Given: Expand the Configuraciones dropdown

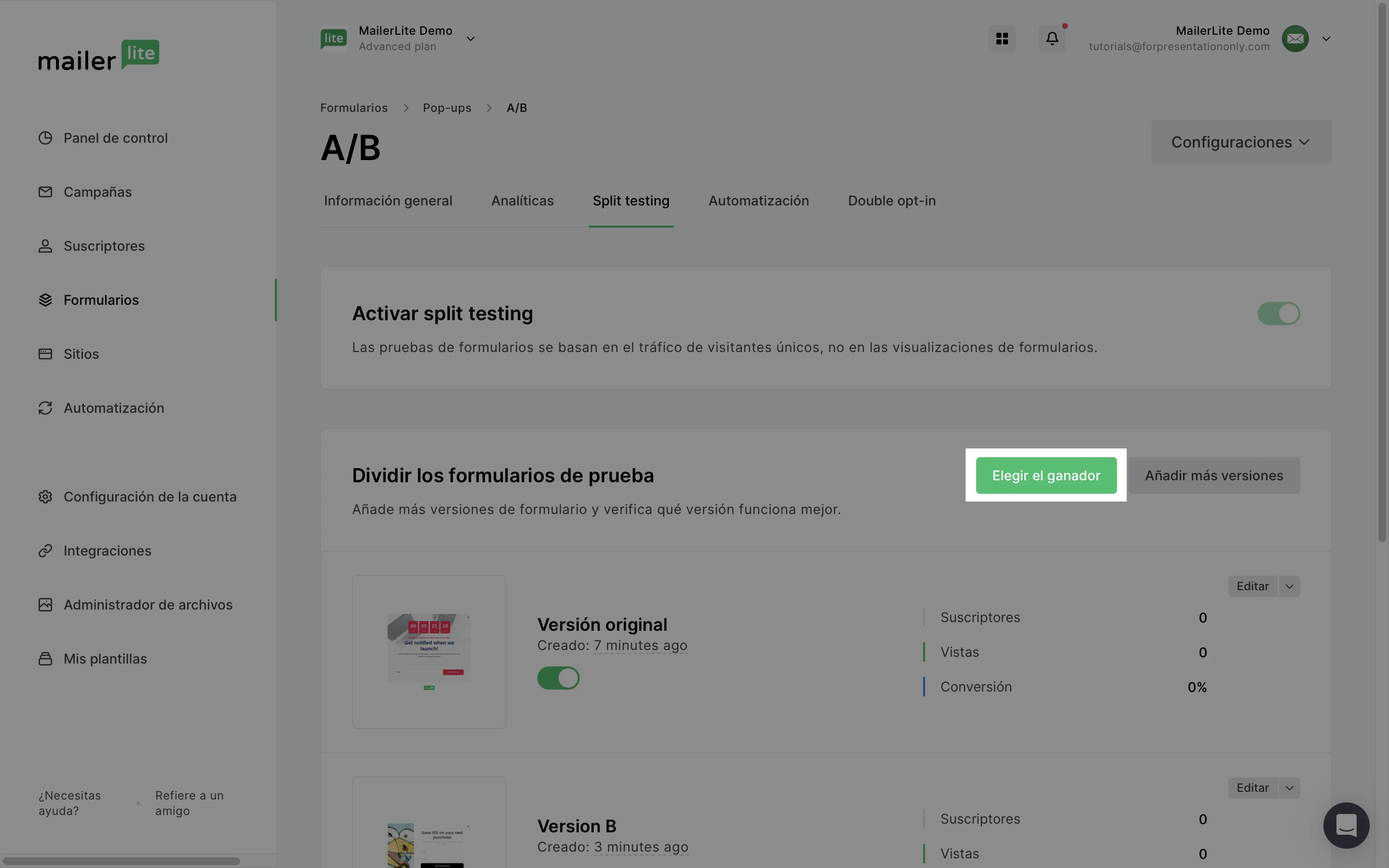Looking at the screenshot, I should coord(1241,142).
